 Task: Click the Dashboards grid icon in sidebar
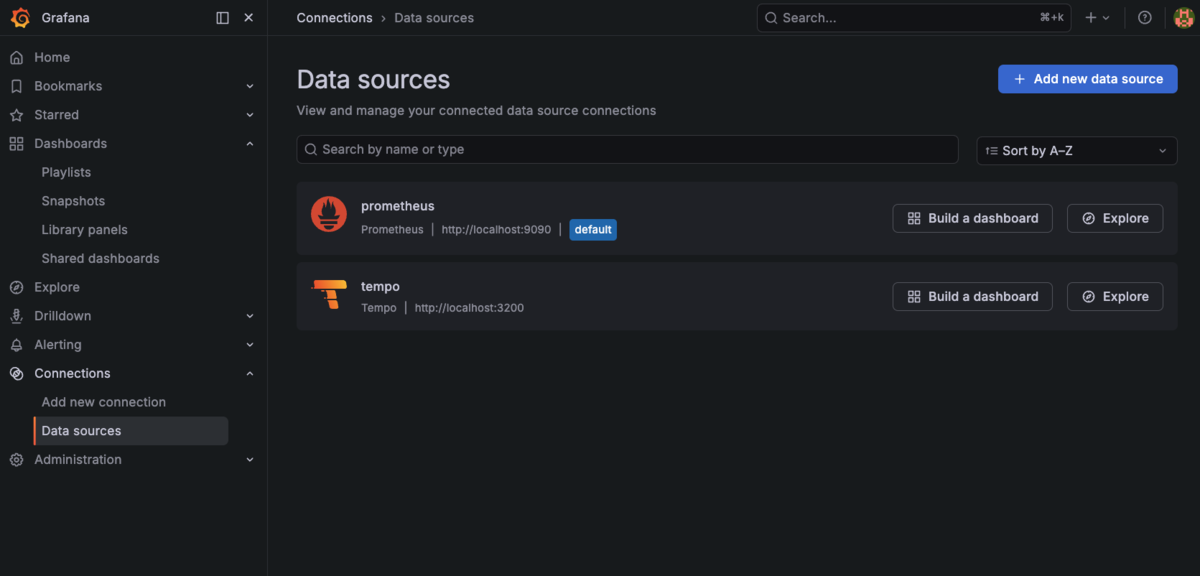(x=16, y=144)
